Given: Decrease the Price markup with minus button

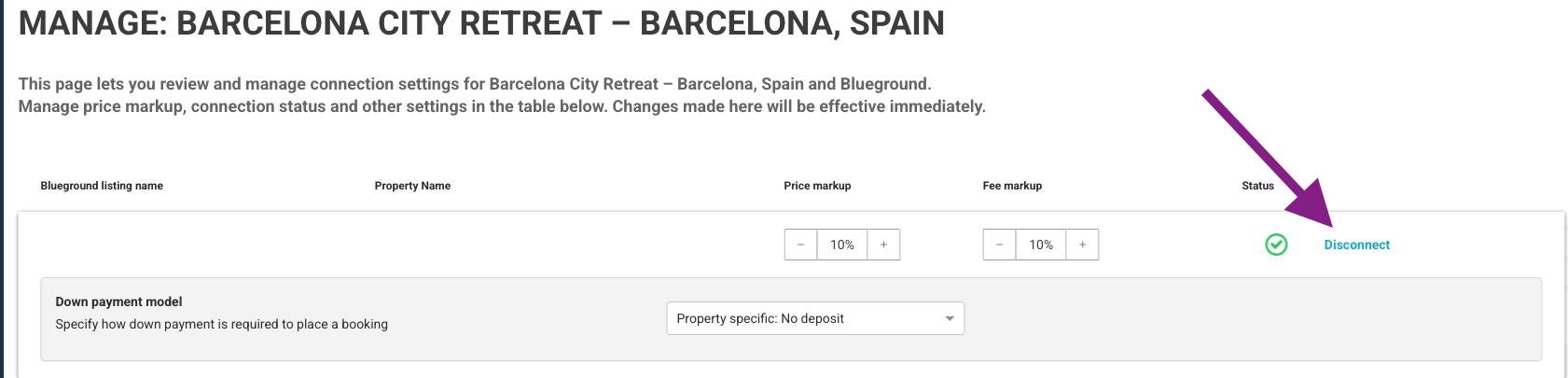Looking at the screenshot, I should [x=800, y=245].
